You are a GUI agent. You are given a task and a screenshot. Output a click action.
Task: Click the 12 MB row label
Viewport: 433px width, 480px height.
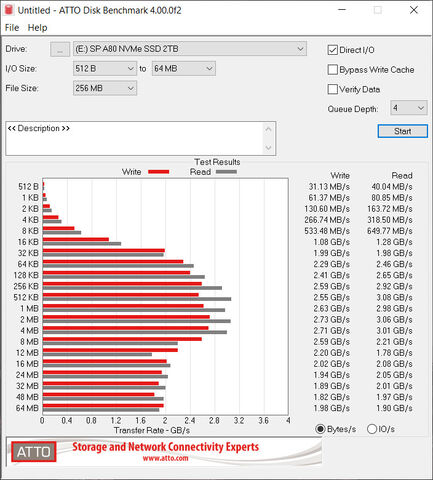point(27,353)
